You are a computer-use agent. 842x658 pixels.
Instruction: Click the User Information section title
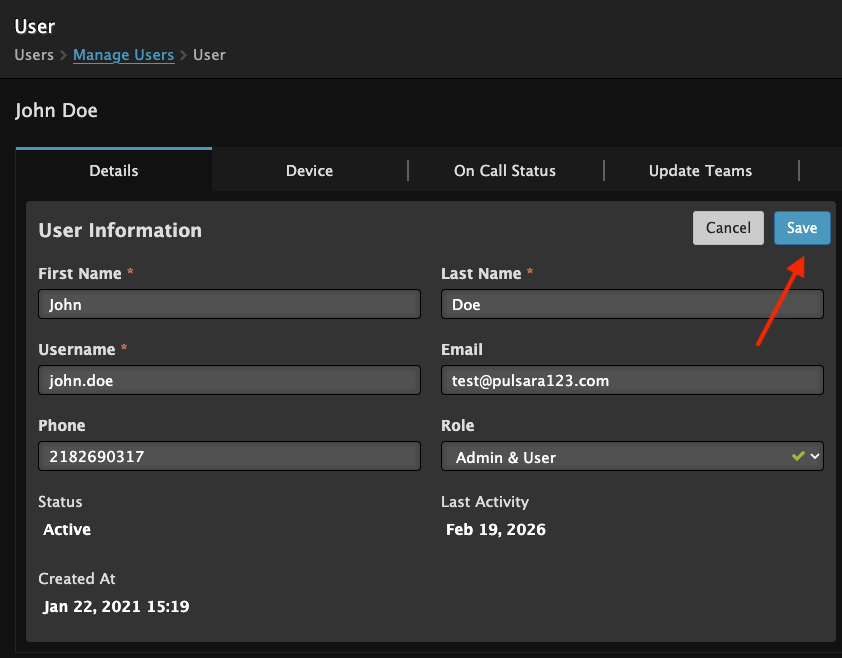[x=120, y=230]
